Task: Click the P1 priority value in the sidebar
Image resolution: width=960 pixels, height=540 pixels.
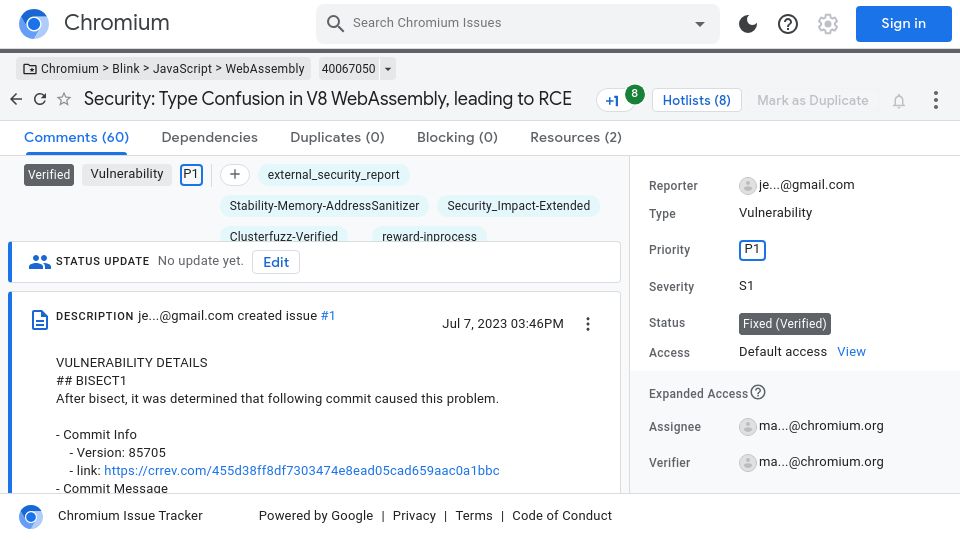Action: (x=752, y=250)
